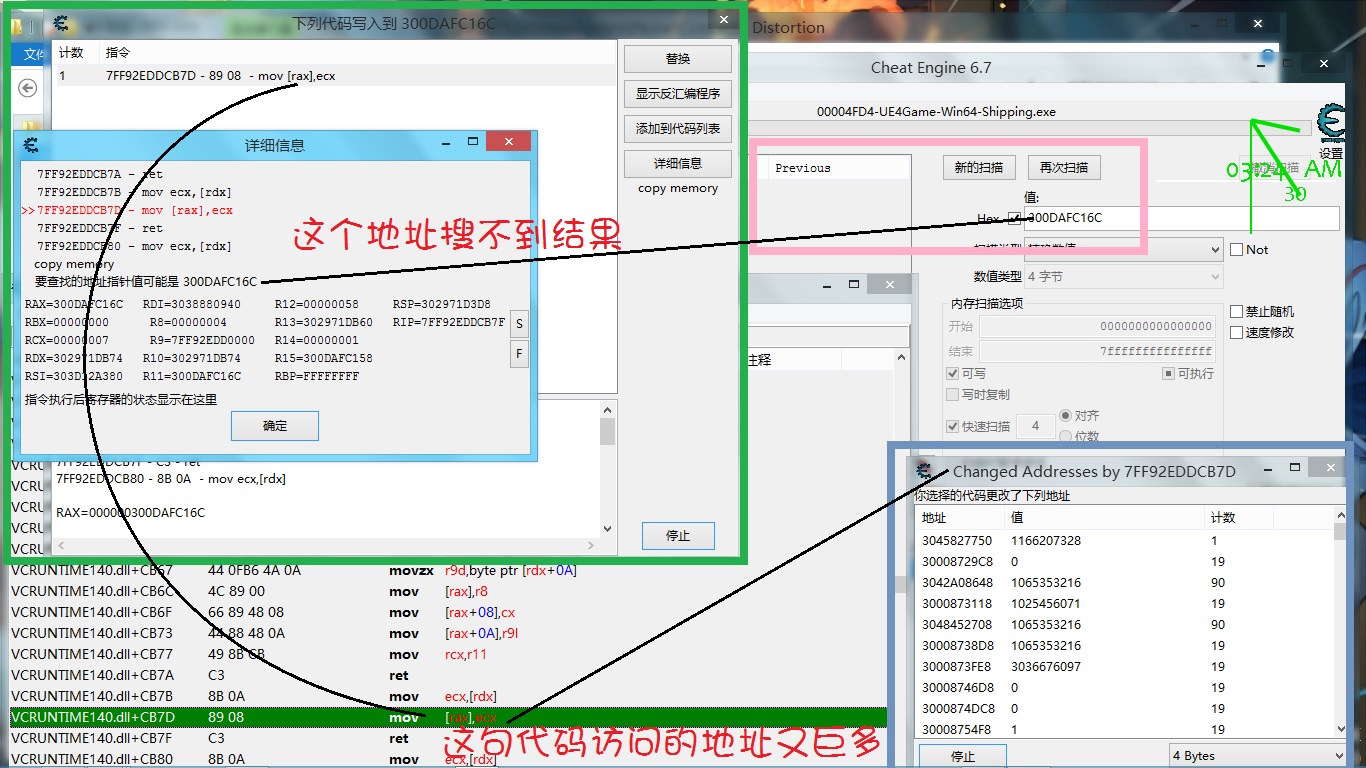Click 停止 stop button in code-writes window

[x=678, y=535]
